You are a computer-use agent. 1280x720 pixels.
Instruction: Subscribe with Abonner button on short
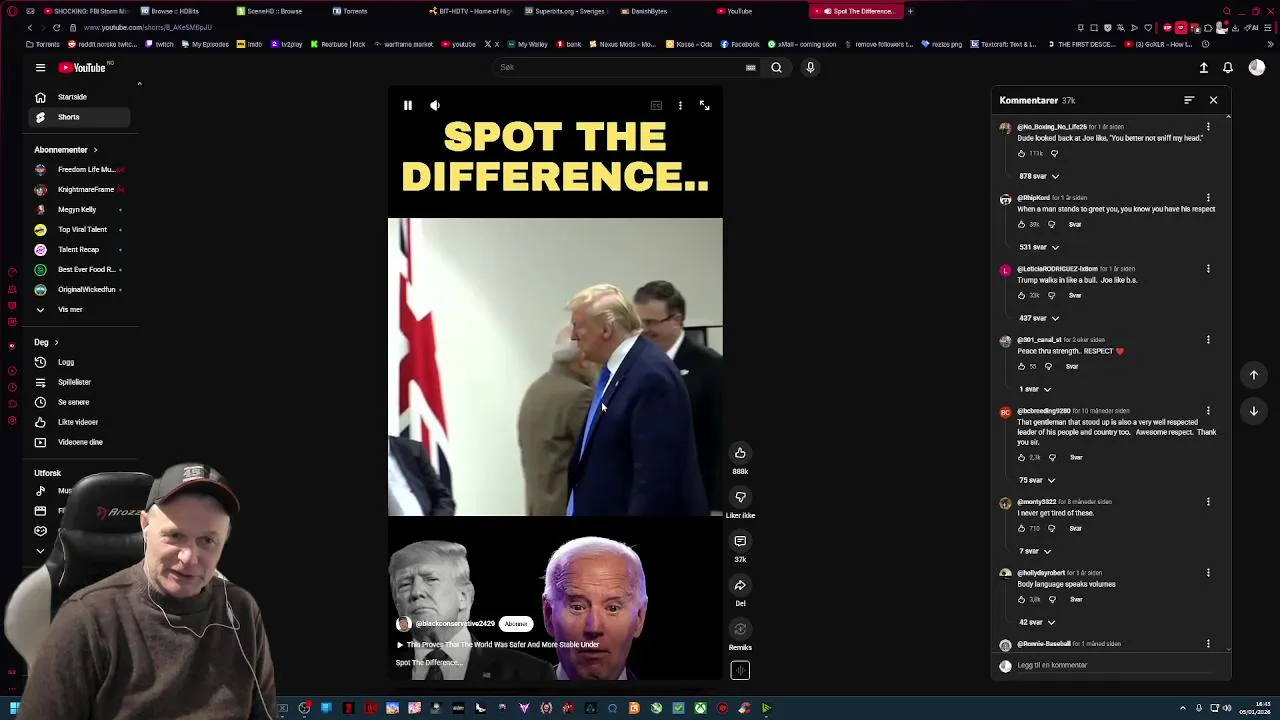(x=516, y=624)
